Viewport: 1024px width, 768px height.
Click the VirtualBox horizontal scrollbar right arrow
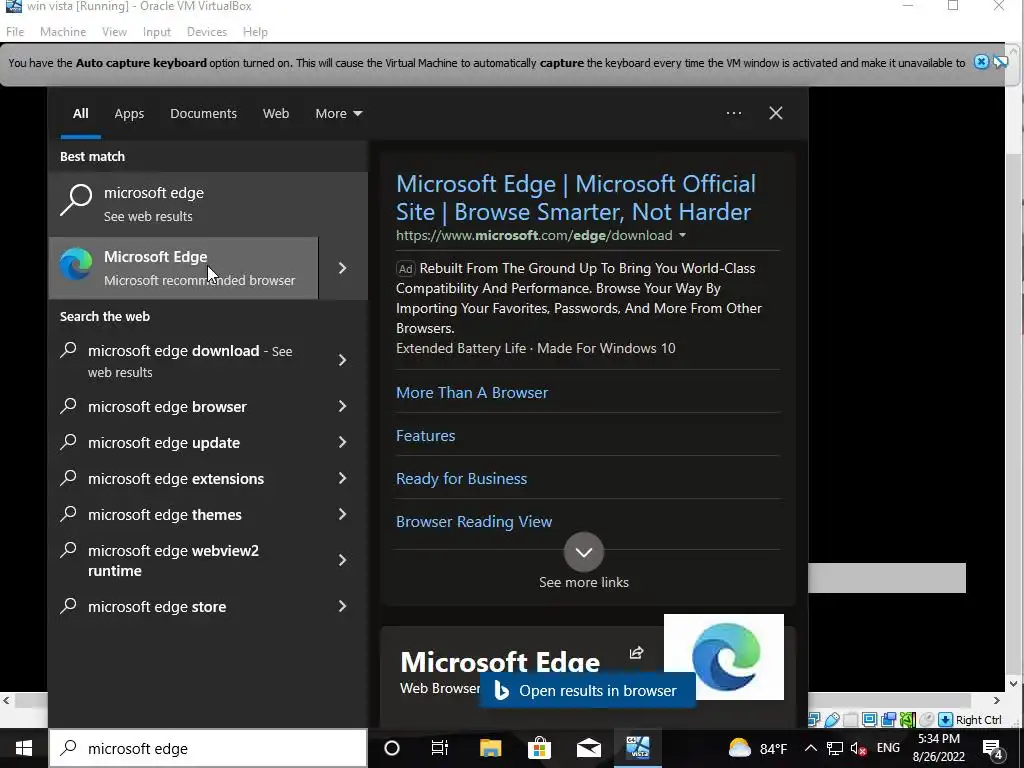pyautogui.click(x=997, y=701)
